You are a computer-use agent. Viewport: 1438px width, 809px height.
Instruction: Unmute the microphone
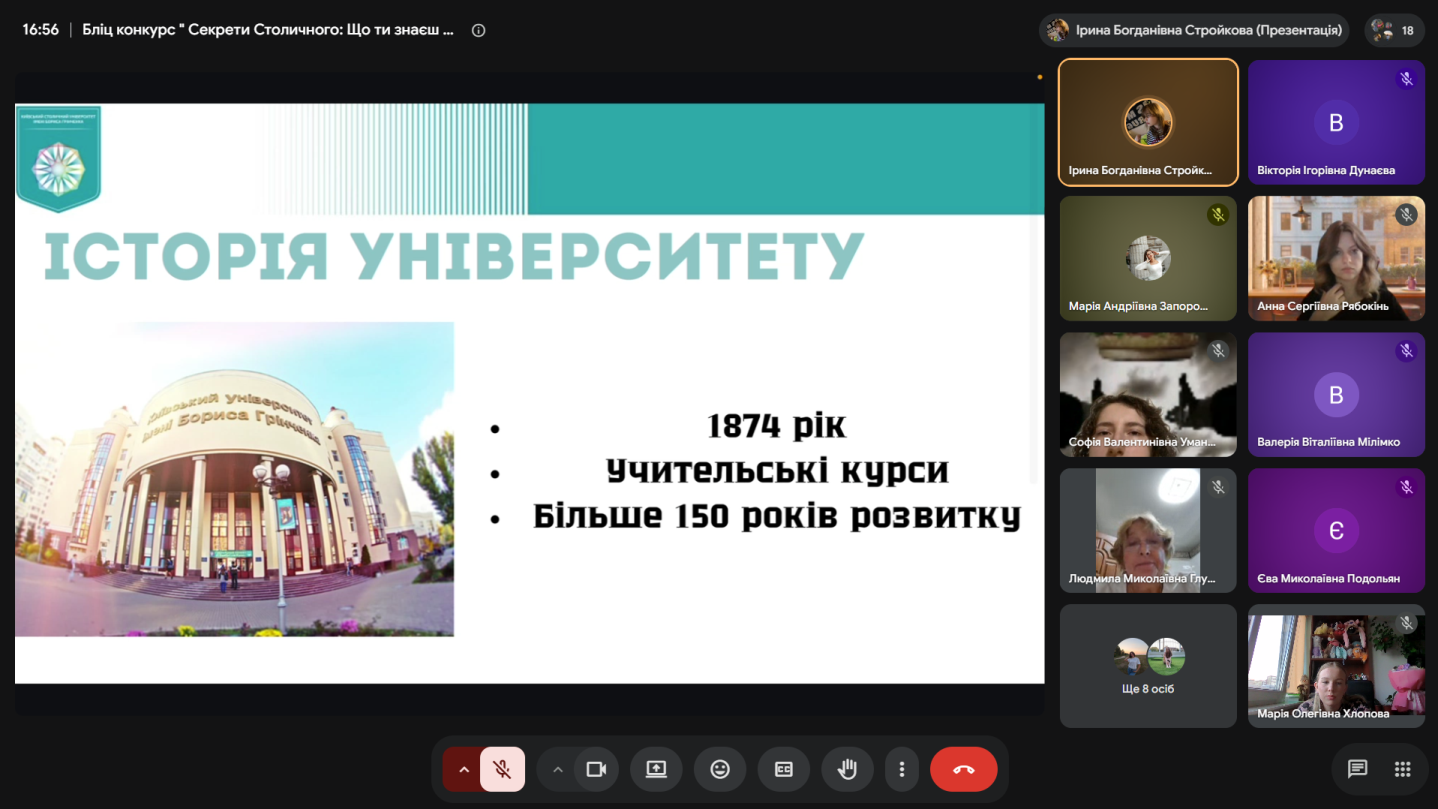click(502, 769)
